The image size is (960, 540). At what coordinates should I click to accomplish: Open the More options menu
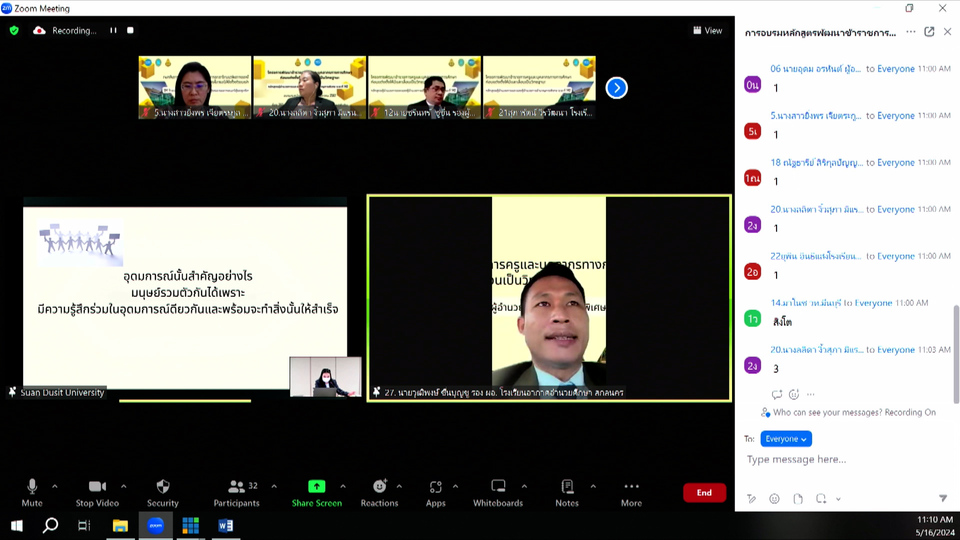631,493
